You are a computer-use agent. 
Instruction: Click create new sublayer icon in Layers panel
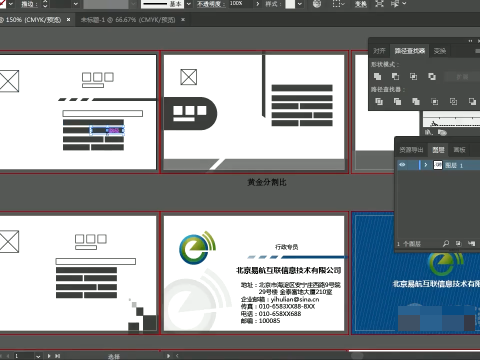471,243
